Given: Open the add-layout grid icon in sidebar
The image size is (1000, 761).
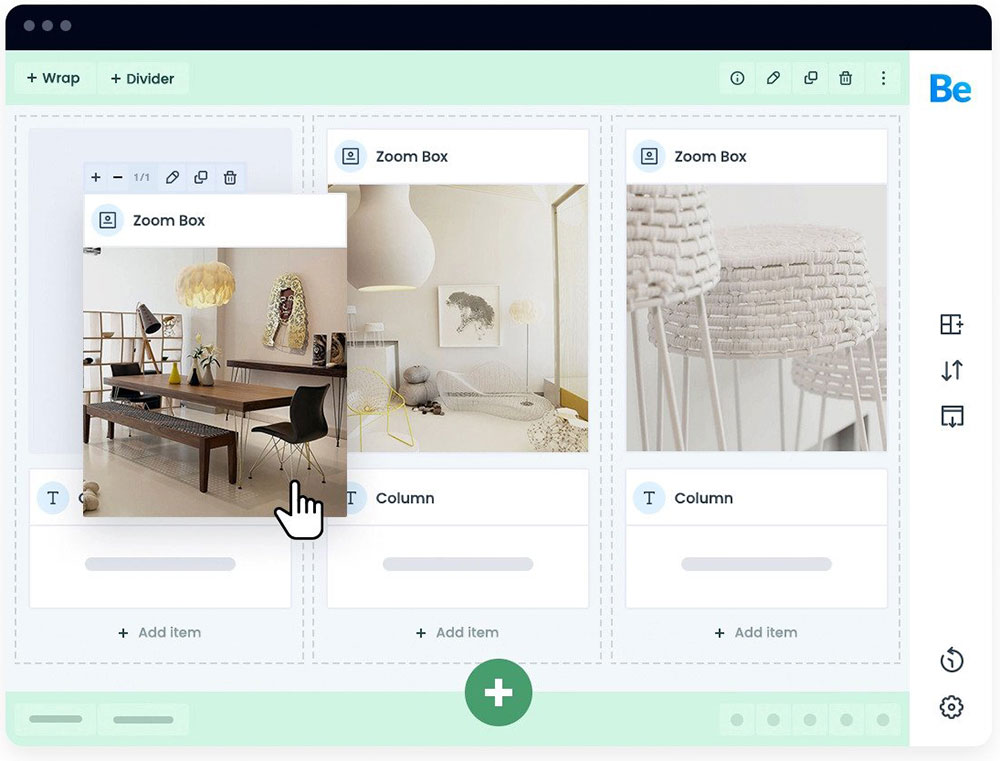Looking at the screenshot, I should coord(951,324).
